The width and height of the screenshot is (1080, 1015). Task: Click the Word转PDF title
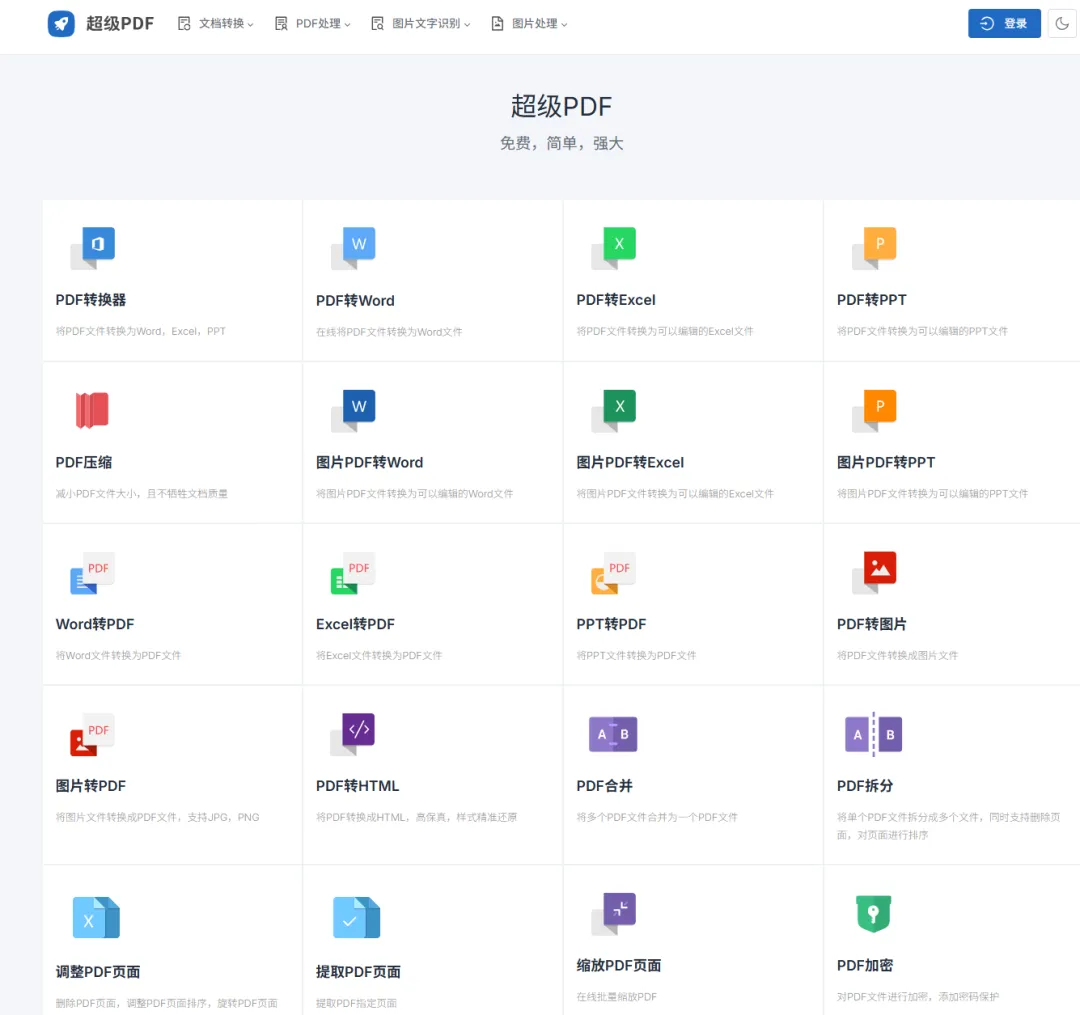pyautogui.click(x=94, y=624)
